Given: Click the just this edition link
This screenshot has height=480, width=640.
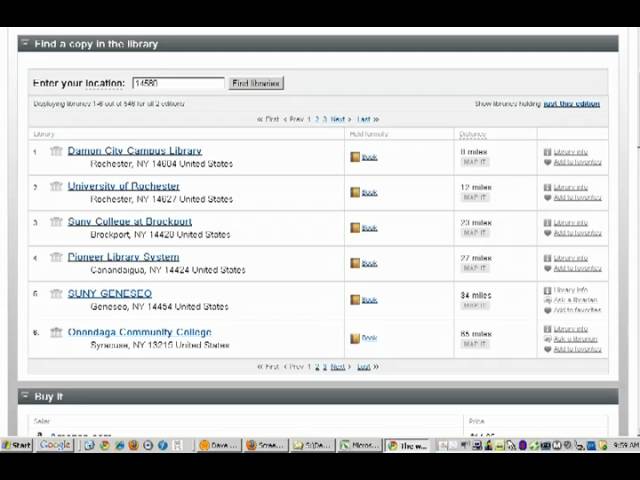Looking at the screenshot, I should [x=571, y=104].
